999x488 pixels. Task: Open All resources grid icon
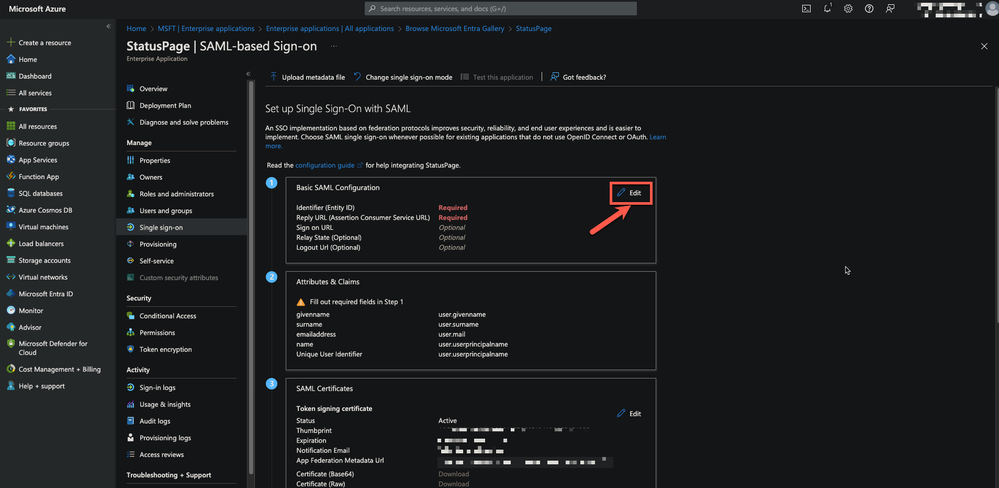tap(10, 126)
